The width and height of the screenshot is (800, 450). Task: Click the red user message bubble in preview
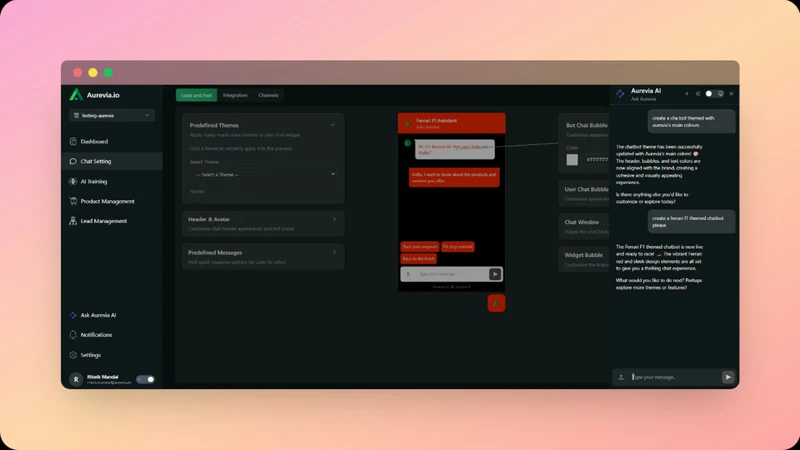pyautogui.click(x=454, y=177)
